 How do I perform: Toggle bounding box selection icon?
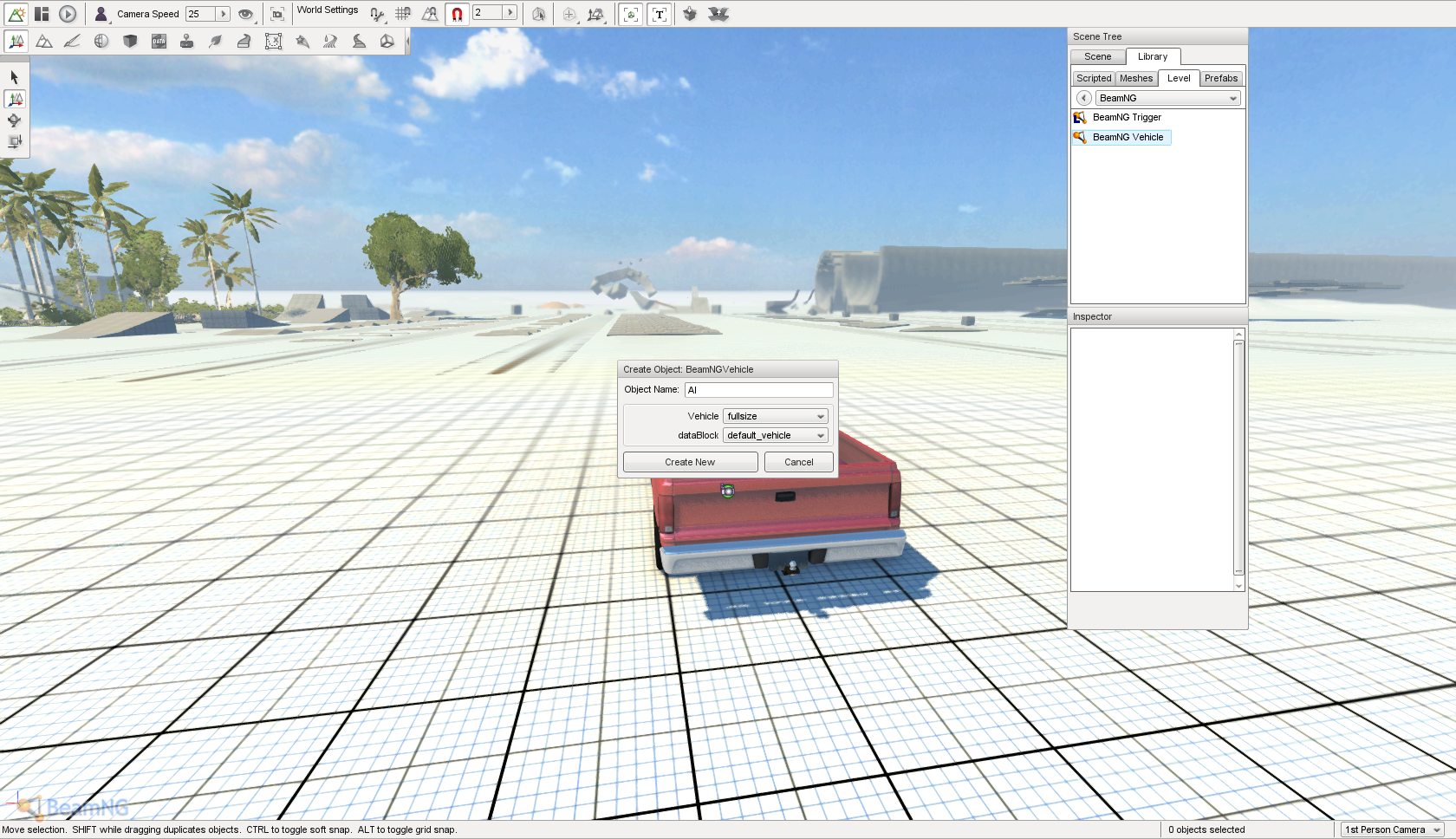click(x=538, y=14)
